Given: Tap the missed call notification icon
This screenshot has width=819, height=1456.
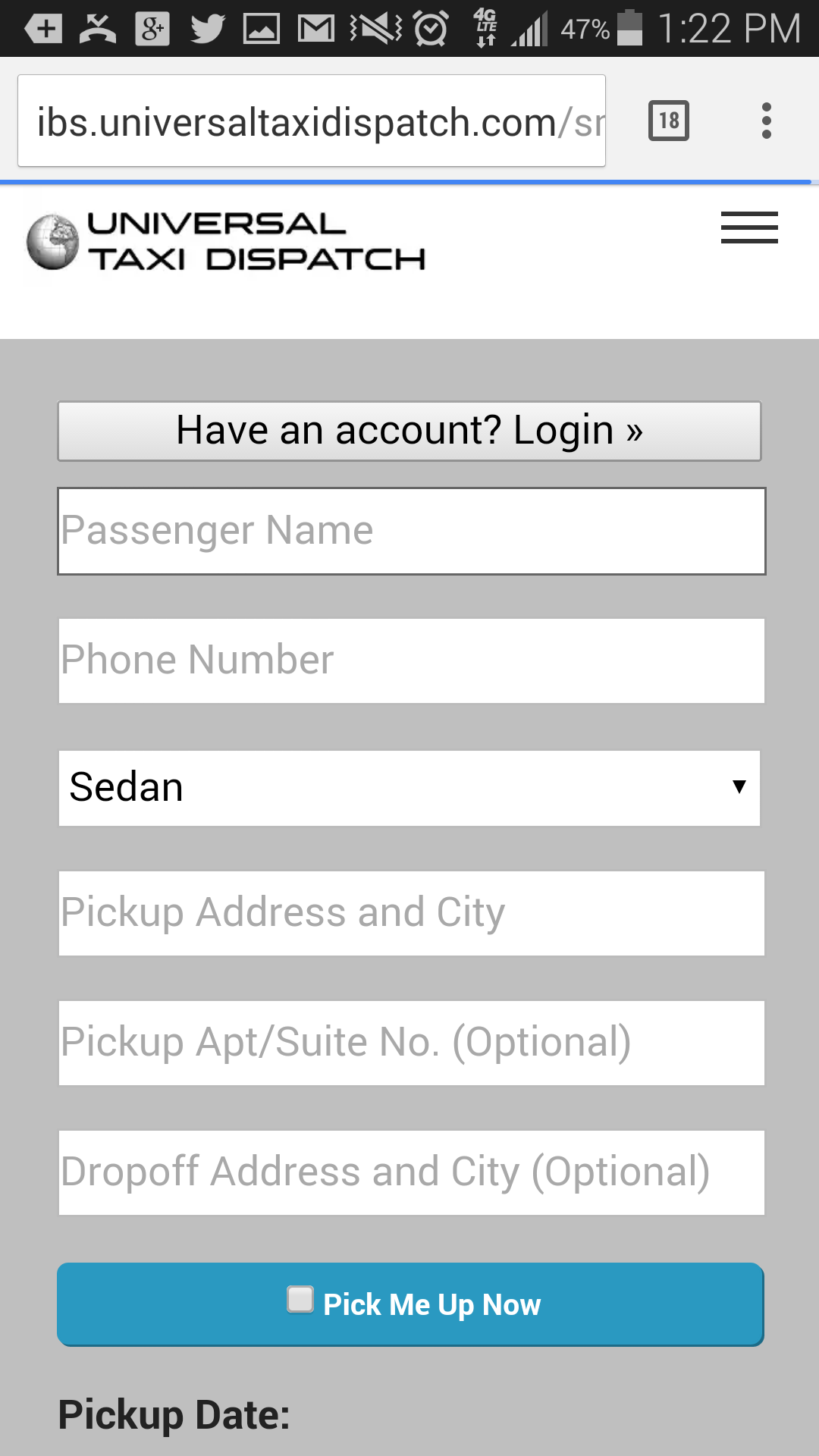Looking at the screenshot, I should [x=98, y=29].
